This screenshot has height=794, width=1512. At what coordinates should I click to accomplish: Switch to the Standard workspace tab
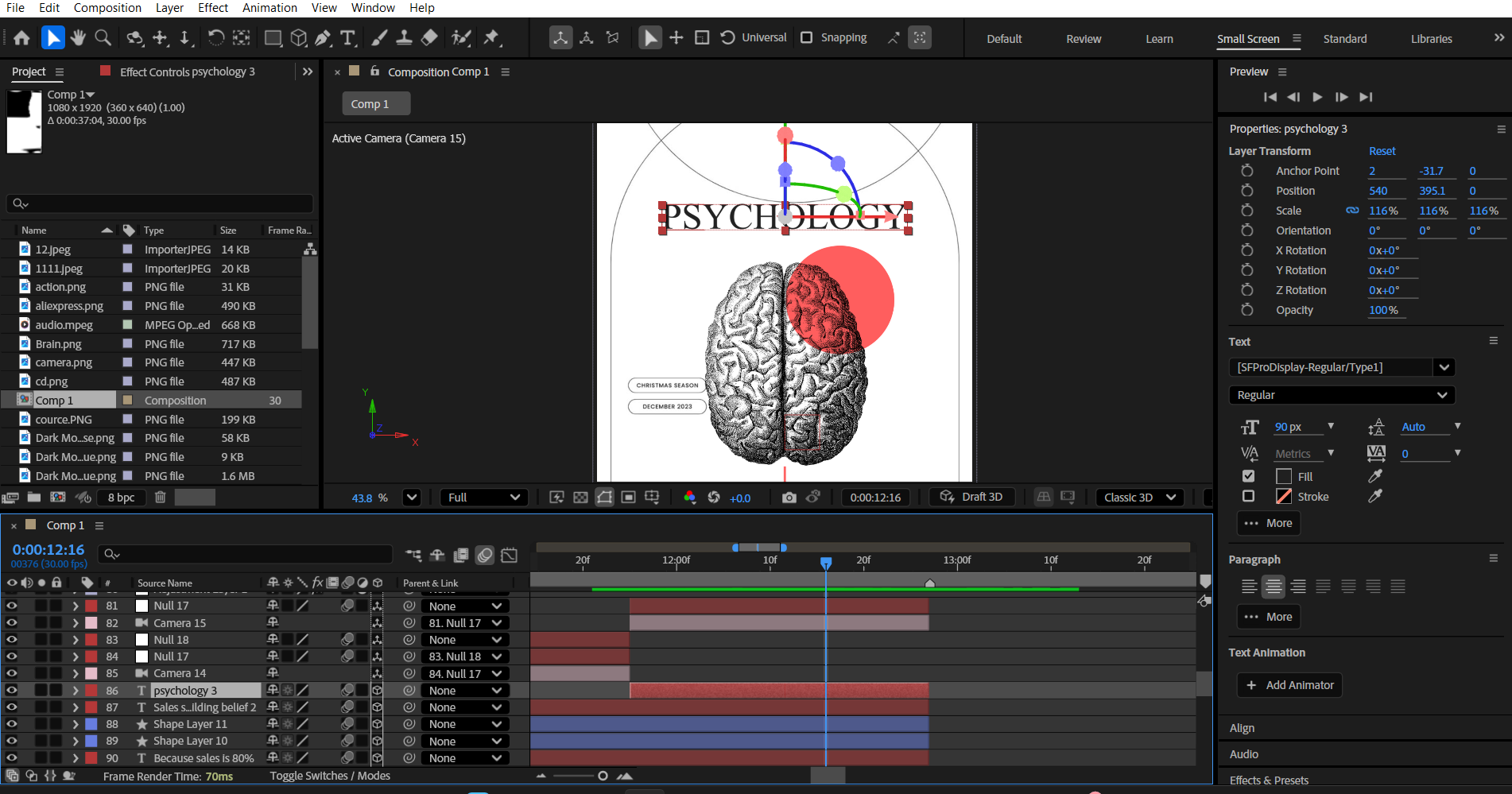click(x=1344, y=39)
